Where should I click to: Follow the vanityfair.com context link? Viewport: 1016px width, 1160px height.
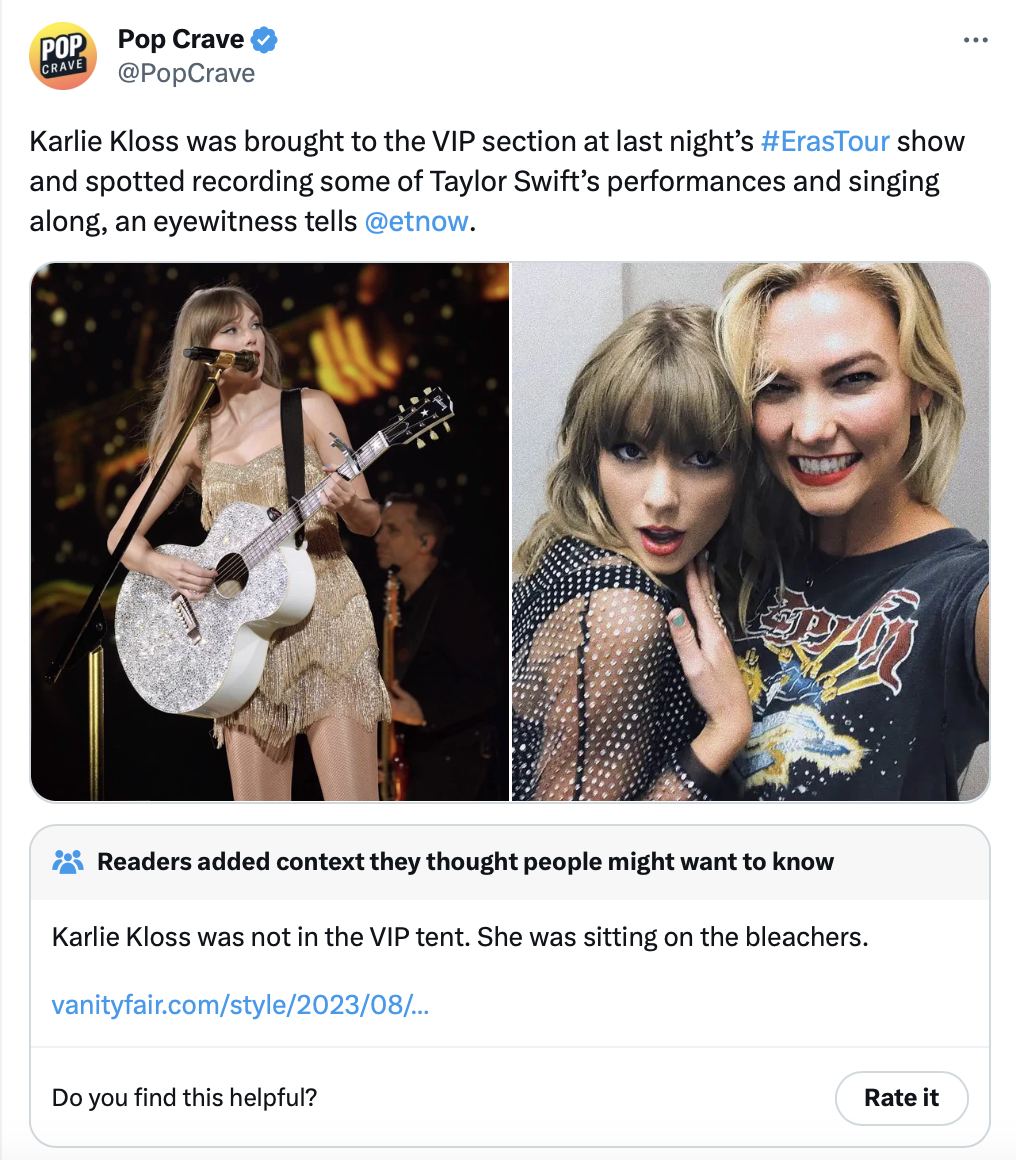click(x=238, y=1007)
